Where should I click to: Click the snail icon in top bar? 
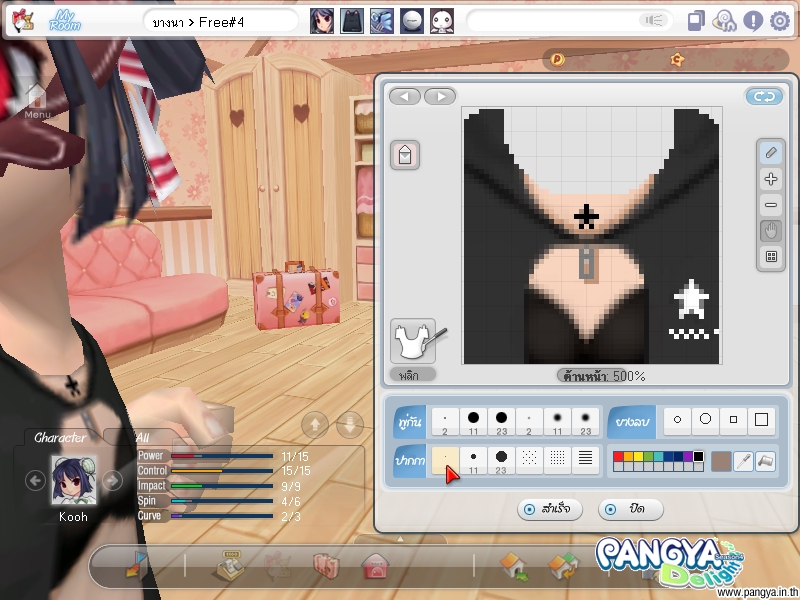tap(724, 21)
